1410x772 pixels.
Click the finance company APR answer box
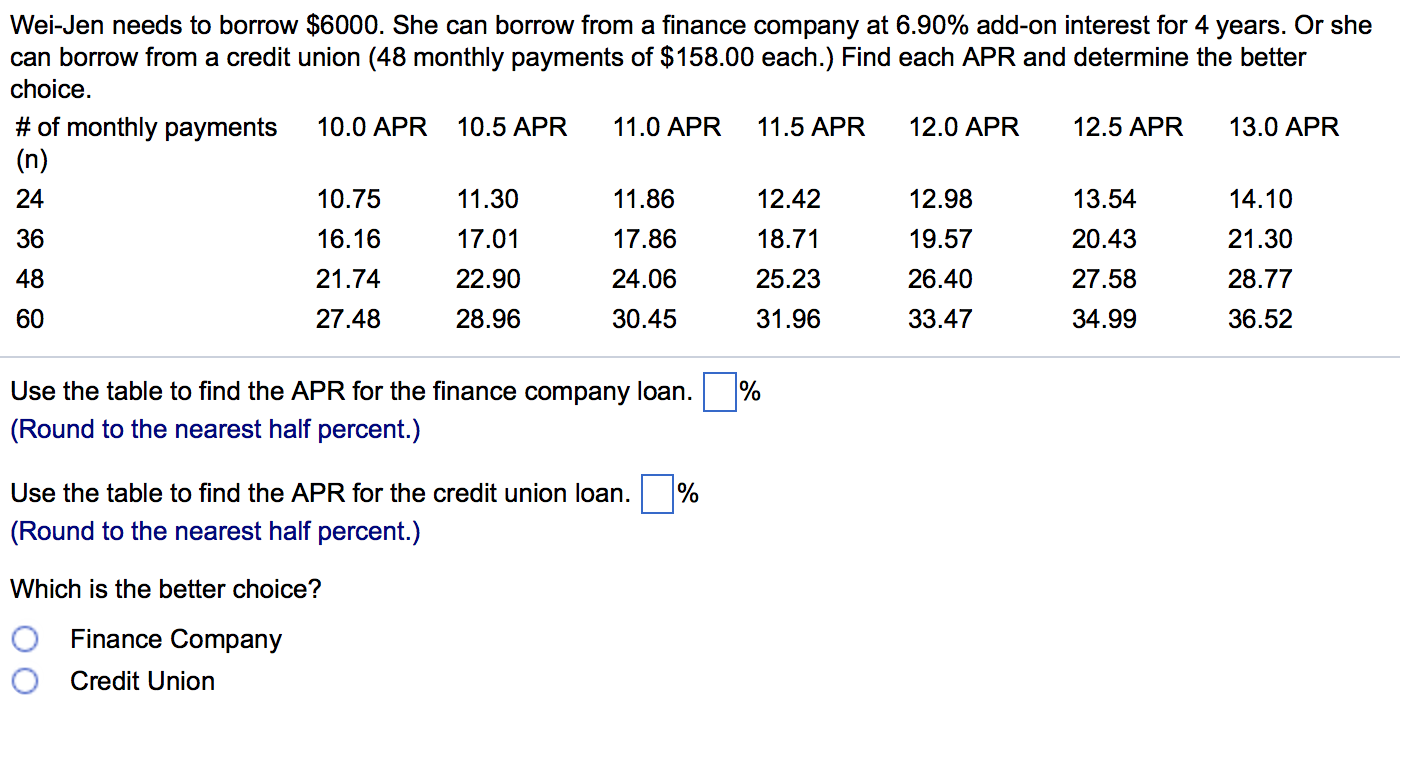[719, 392]
